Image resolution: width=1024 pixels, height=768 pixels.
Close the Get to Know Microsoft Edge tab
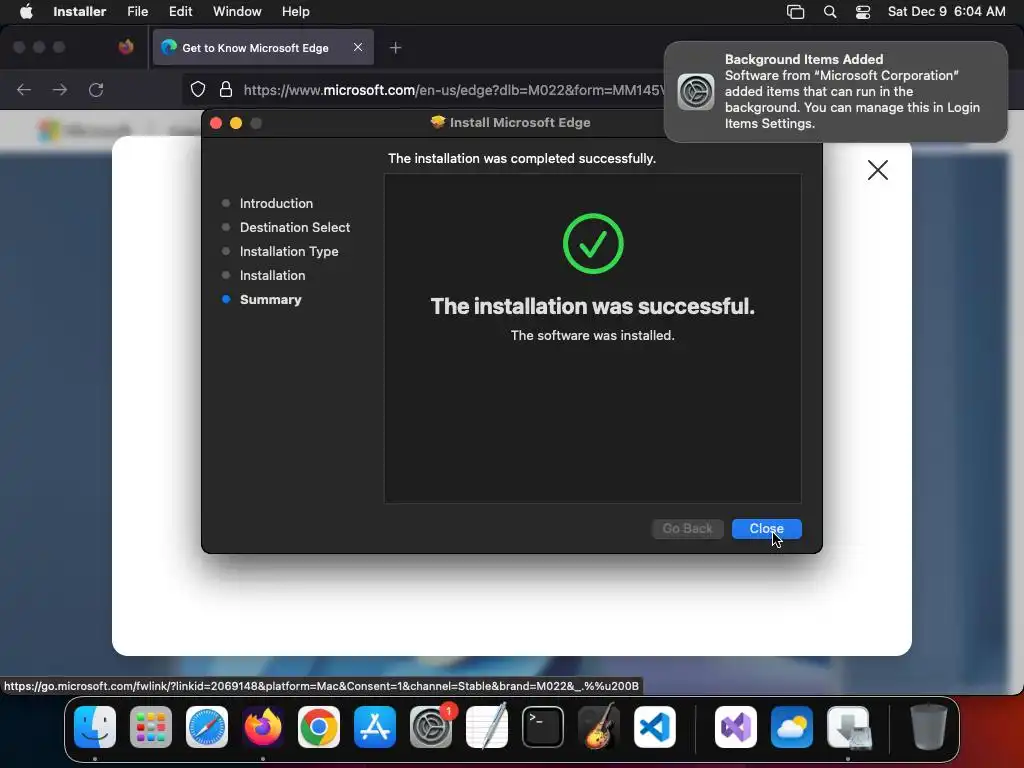tap(358, 47)
